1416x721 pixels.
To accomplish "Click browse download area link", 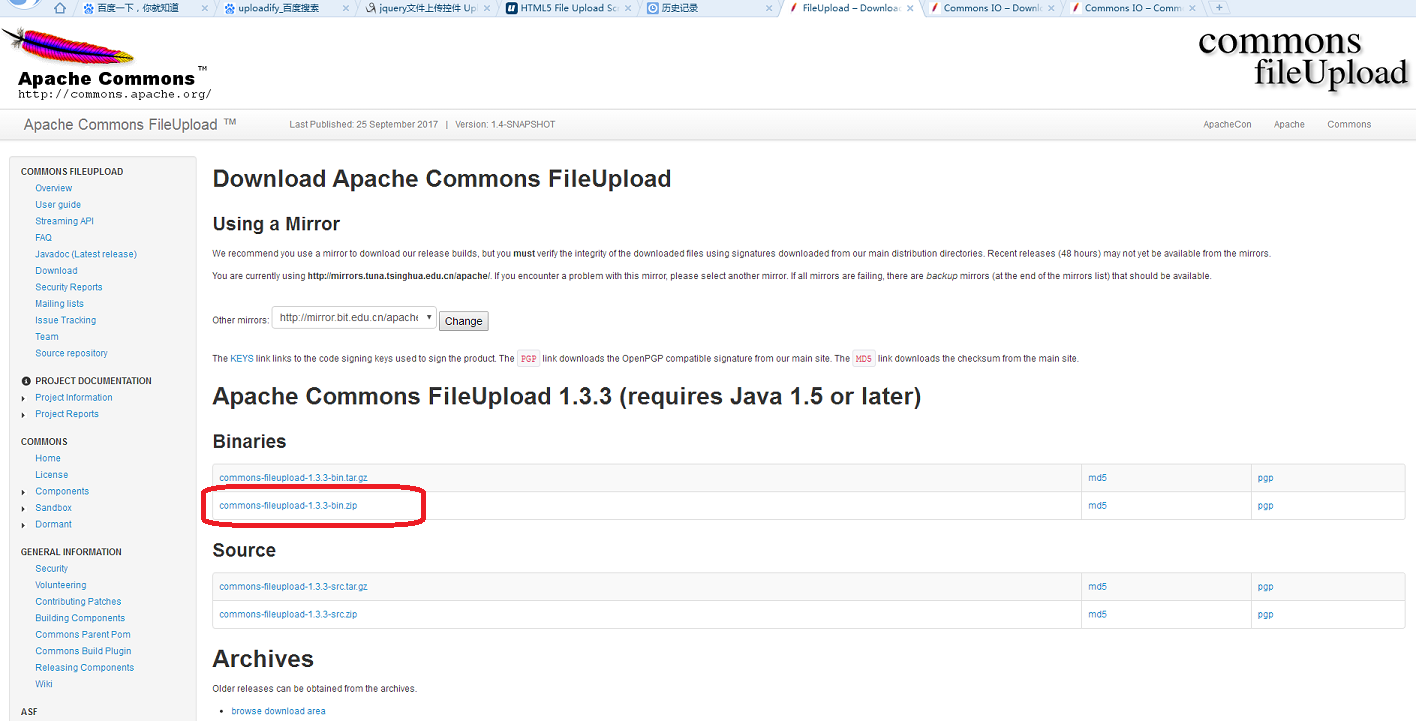I will pos(278,711).
